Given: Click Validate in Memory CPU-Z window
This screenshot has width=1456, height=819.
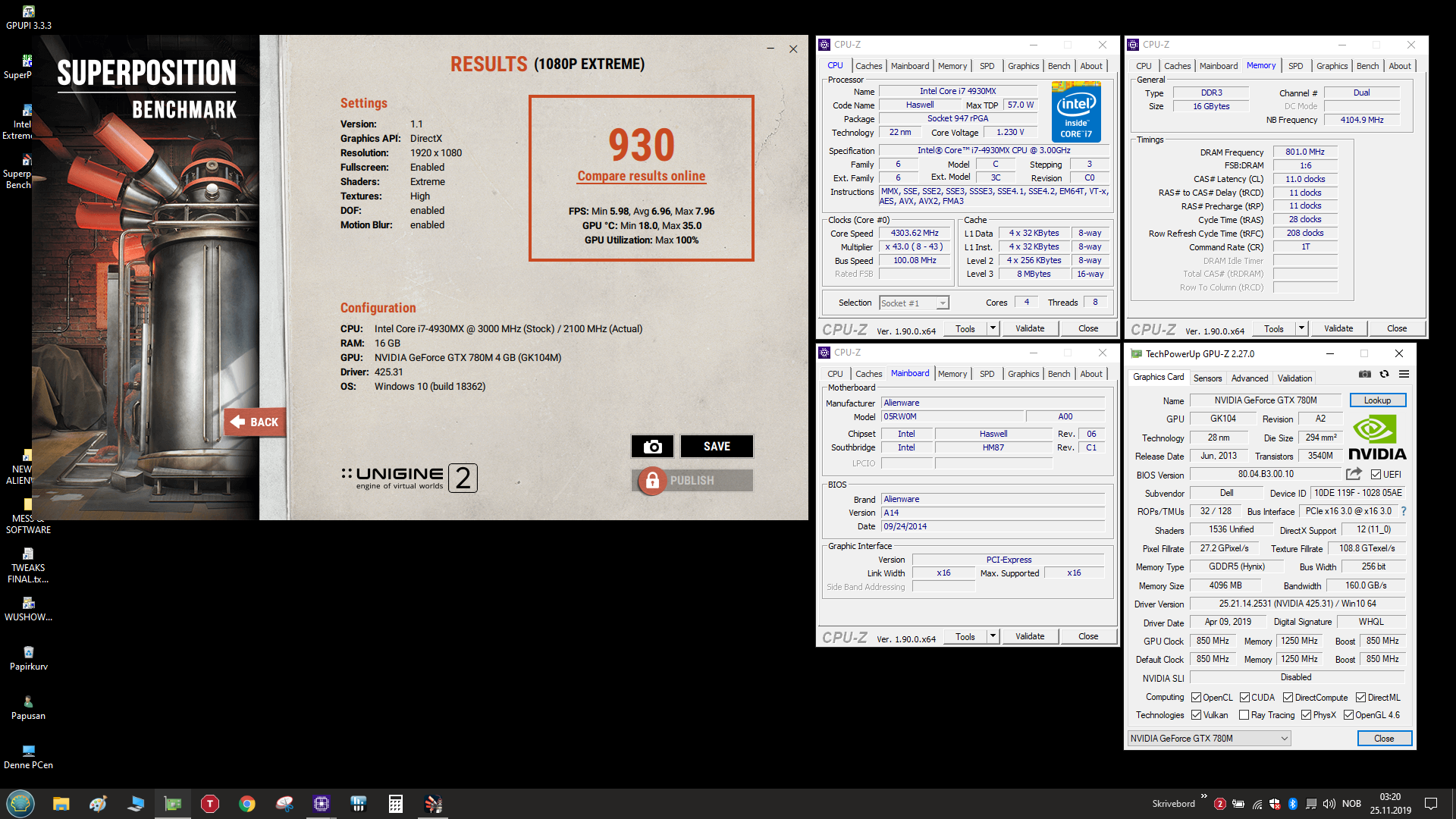Looking at the screenshot, I should click(x=1338, y=328).
